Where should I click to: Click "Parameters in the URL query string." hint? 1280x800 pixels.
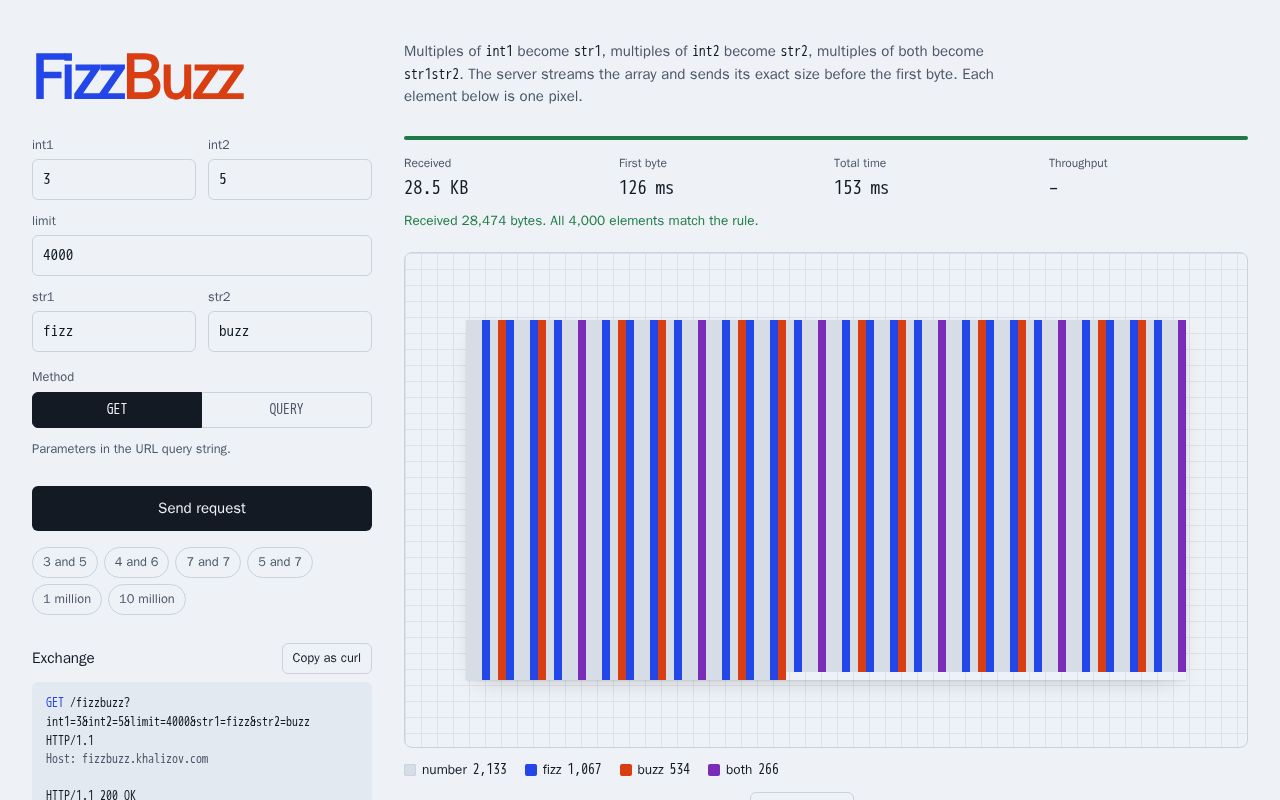coord(131,449)
